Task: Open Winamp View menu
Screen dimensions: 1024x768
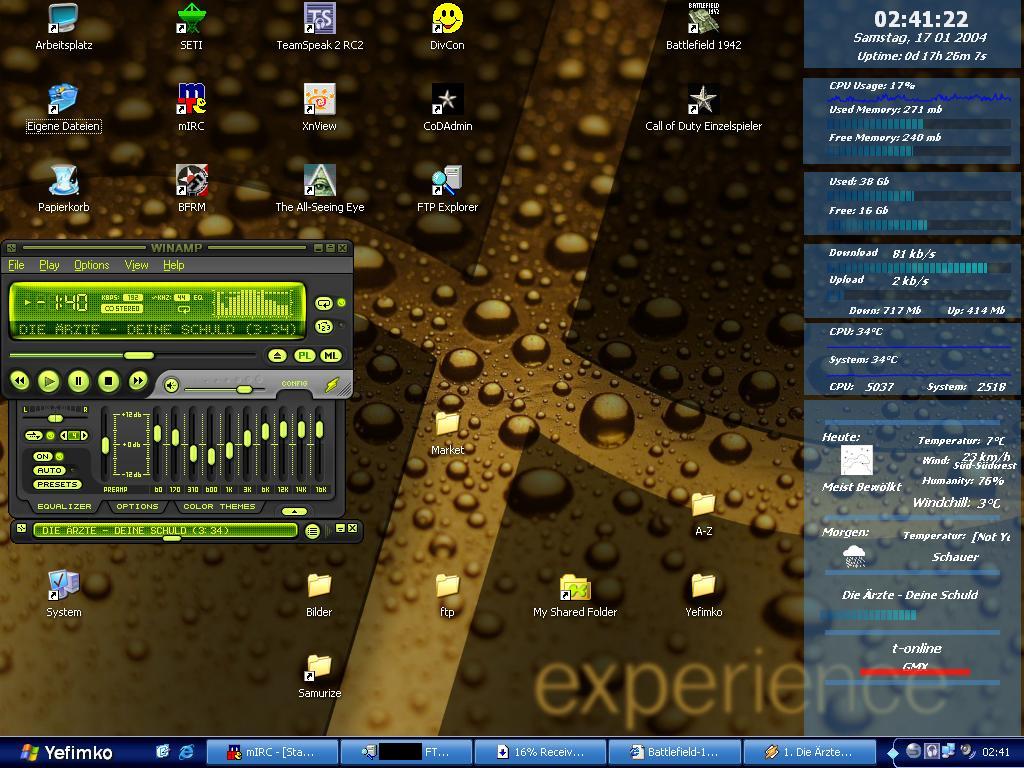Action: 136,265
